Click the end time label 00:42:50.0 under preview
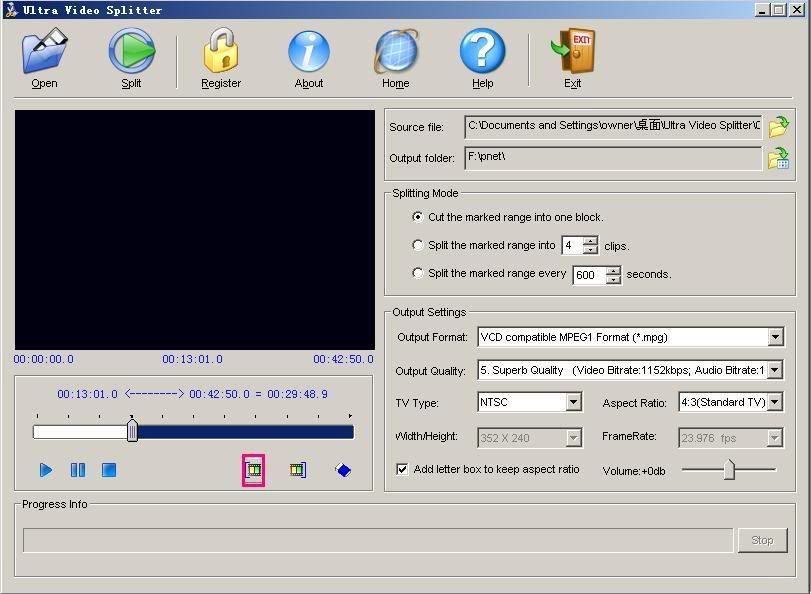The height and width of the screenshot is (594, 811). click(343, 359)
